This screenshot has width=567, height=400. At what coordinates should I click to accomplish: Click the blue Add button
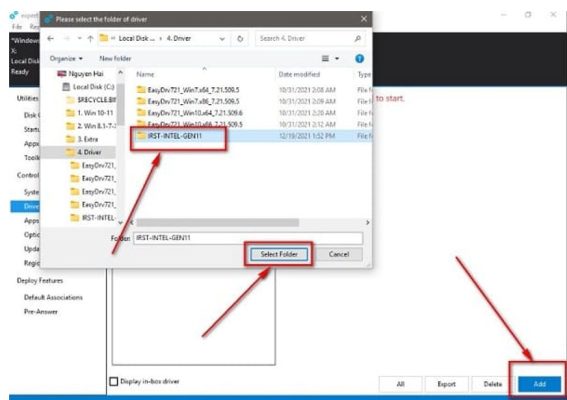coord(539,384)
